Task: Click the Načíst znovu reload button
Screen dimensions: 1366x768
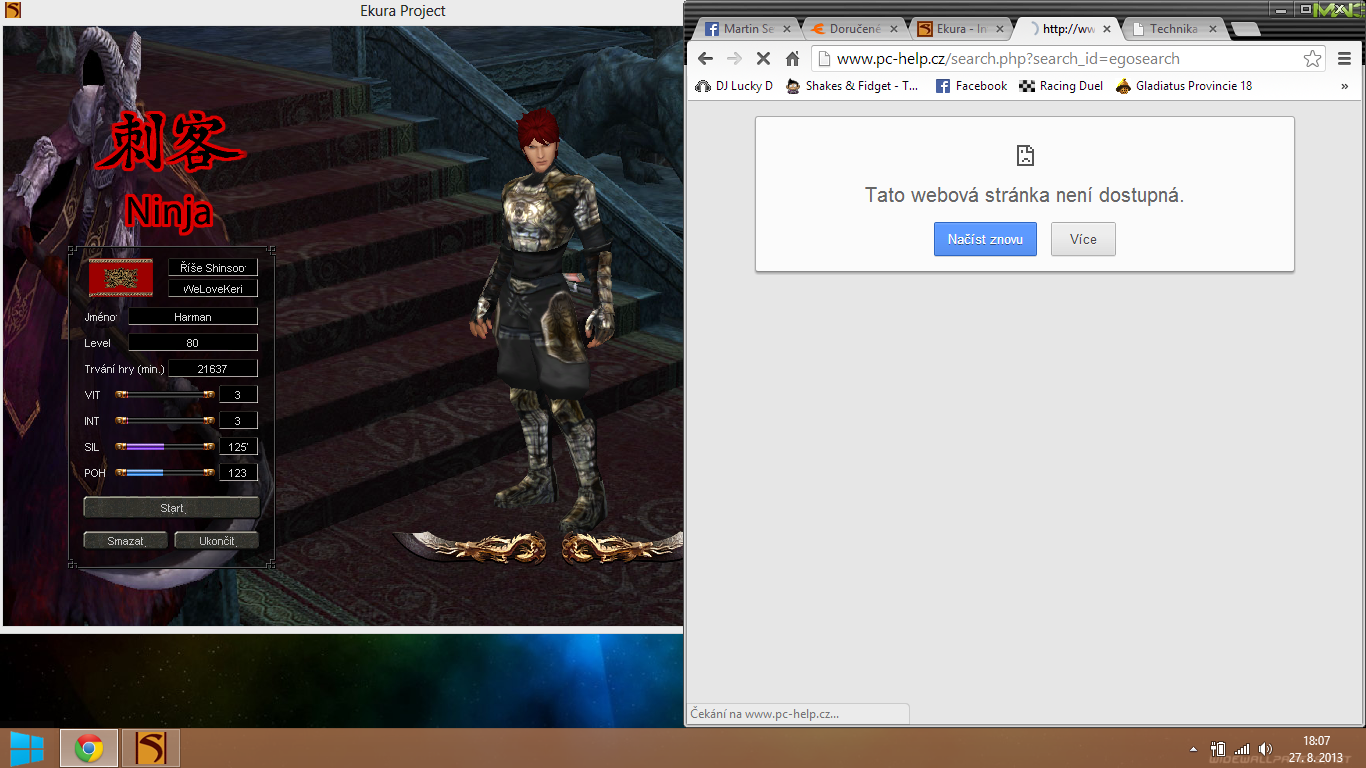Action: 985,239
